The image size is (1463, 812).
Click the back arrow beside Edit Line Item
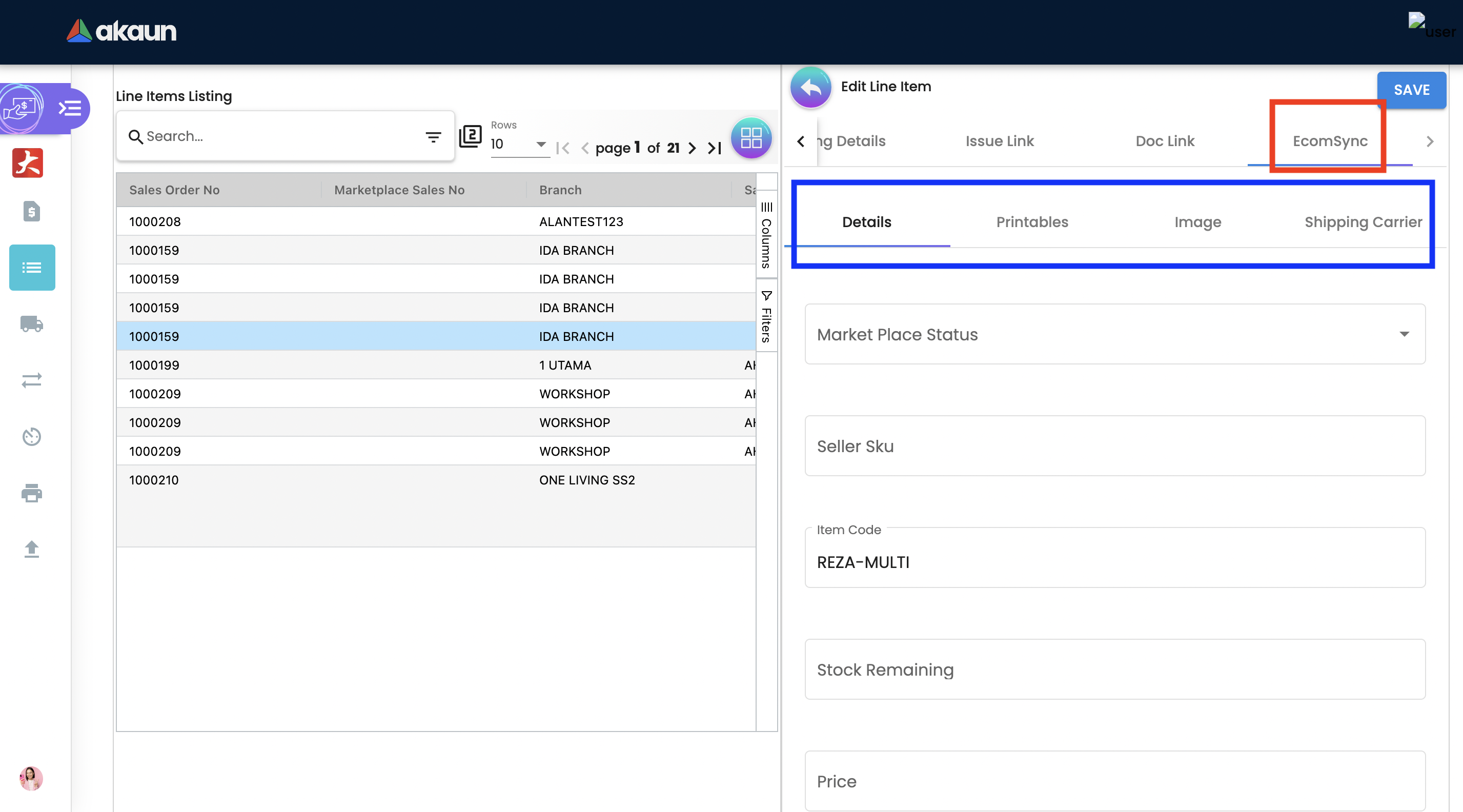[810, 88]
